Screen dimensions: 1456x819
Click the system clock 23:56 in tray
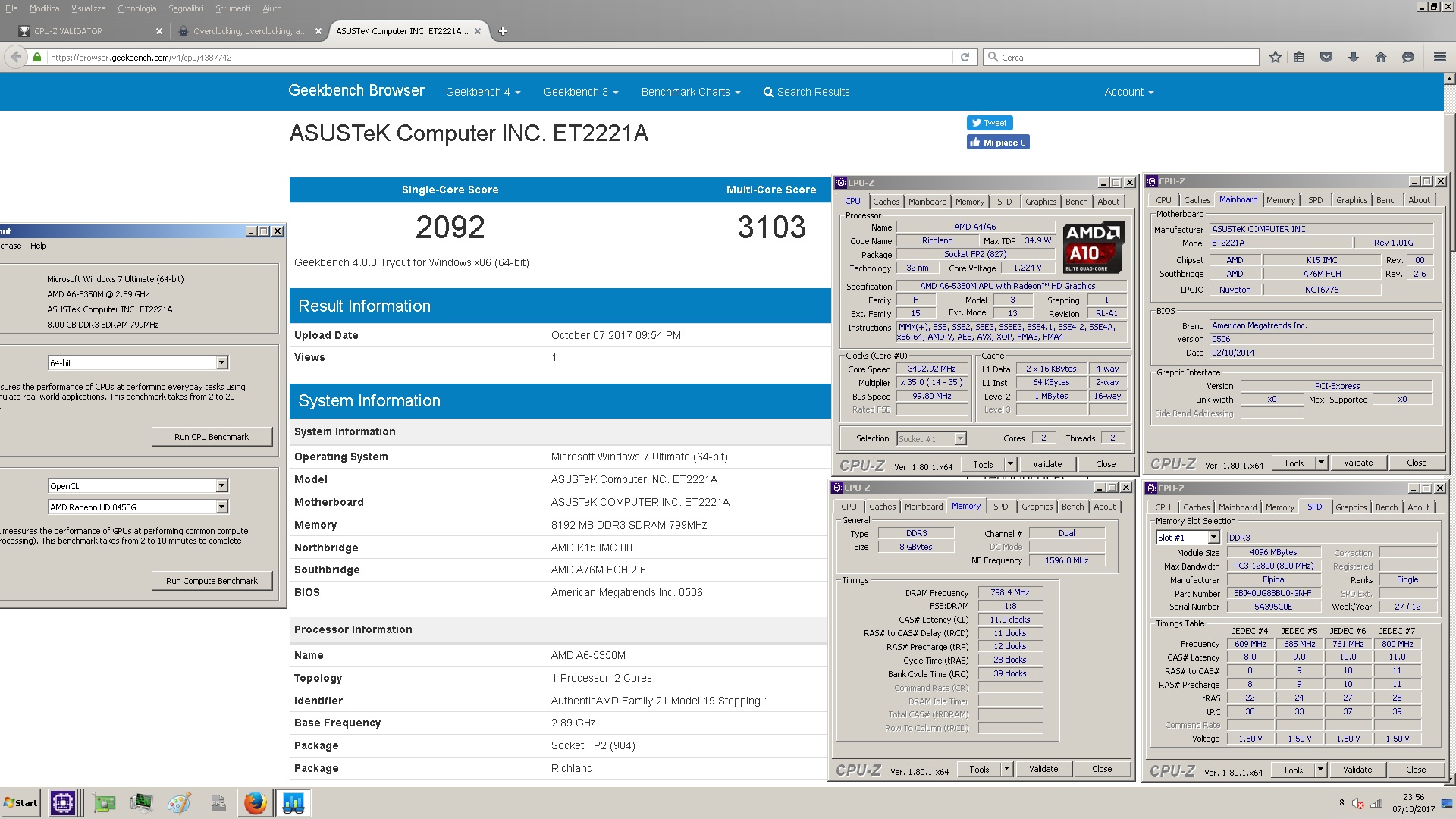(x=1414, y=797)
